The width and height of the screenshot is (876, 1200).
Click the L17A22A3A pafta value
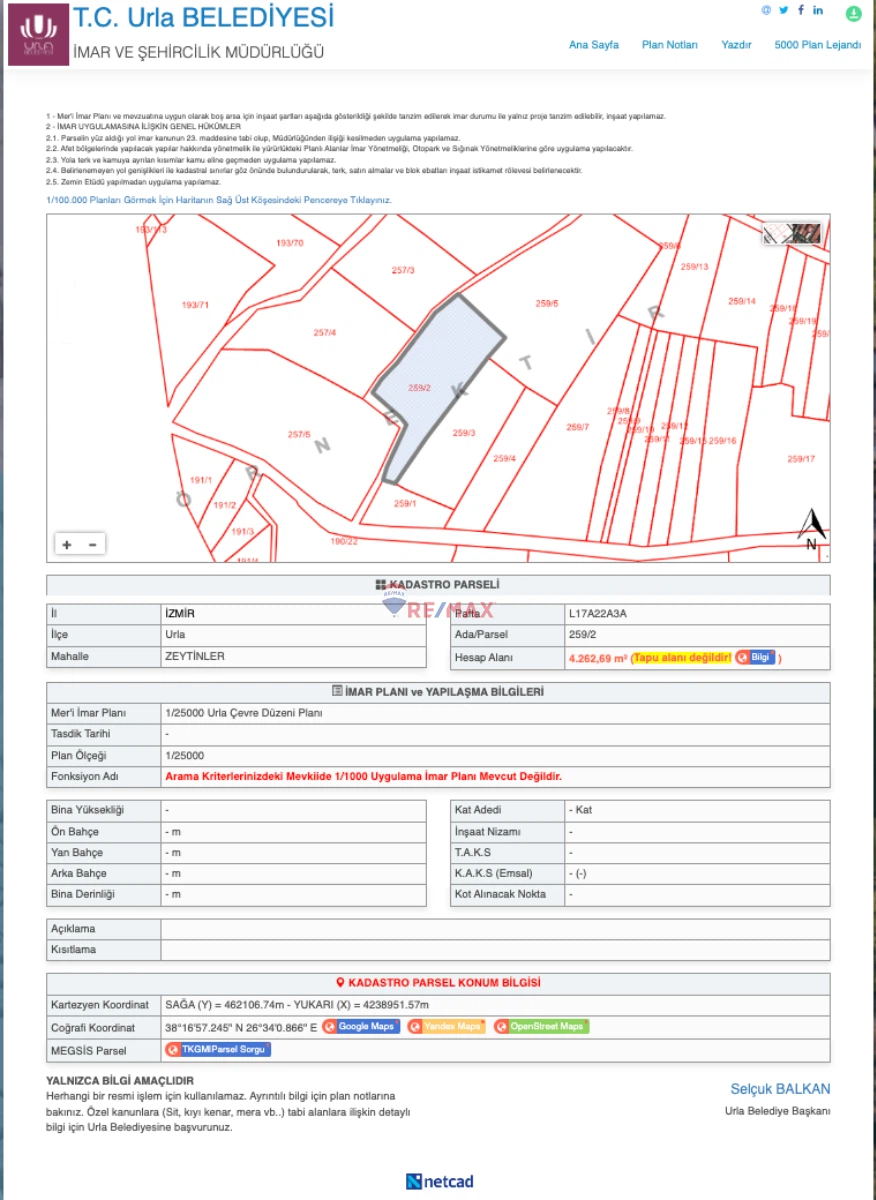click(597, 614)
